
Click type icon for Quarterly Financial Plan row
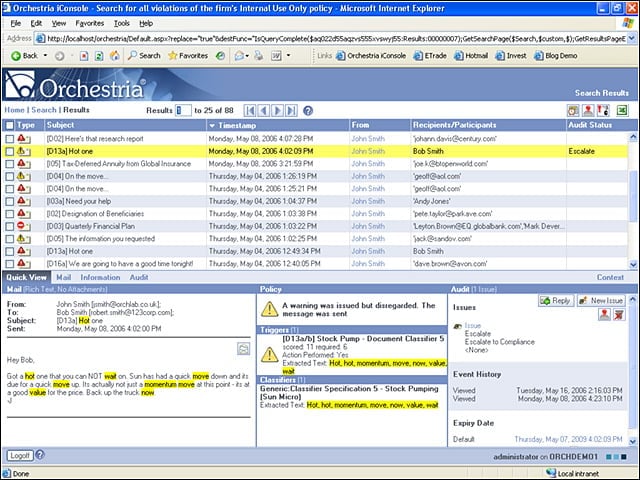click(24, 226)
